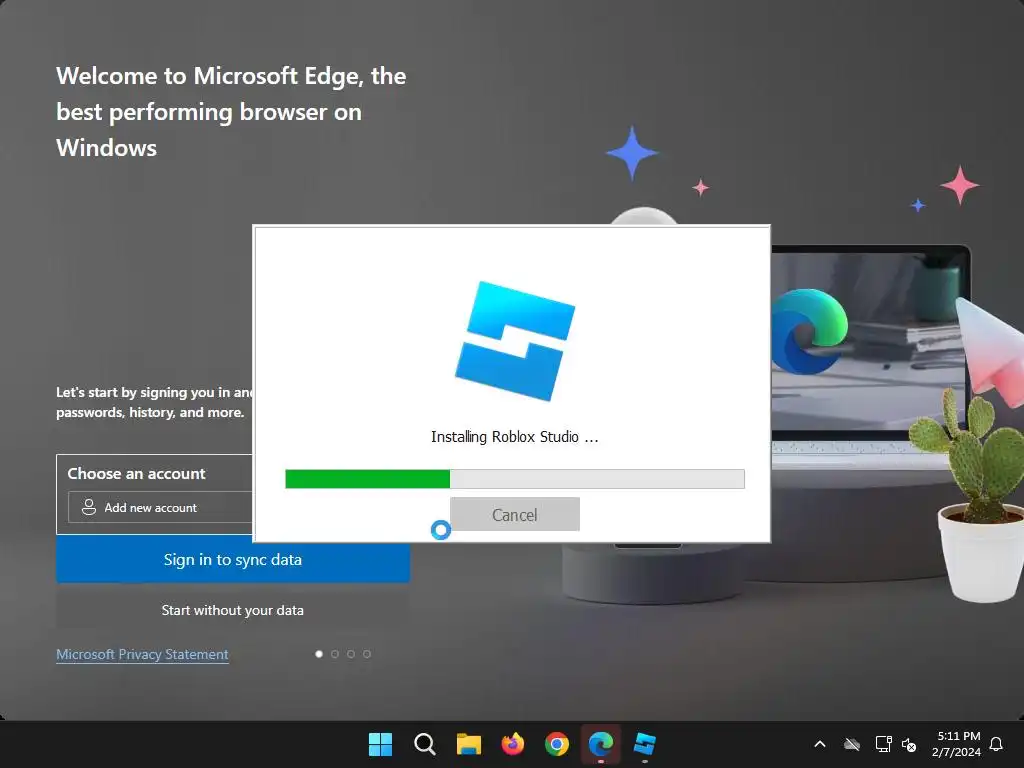Image resolution: width=1024 pixels, height=768 pixels.
Task: Click the Installing Roblox Studio text
Action: point(514,437)
